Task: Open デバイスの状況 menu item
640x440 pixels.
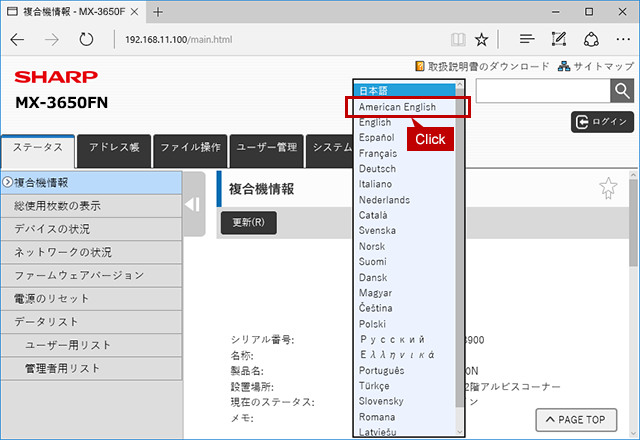Action: tap(91, 229)
